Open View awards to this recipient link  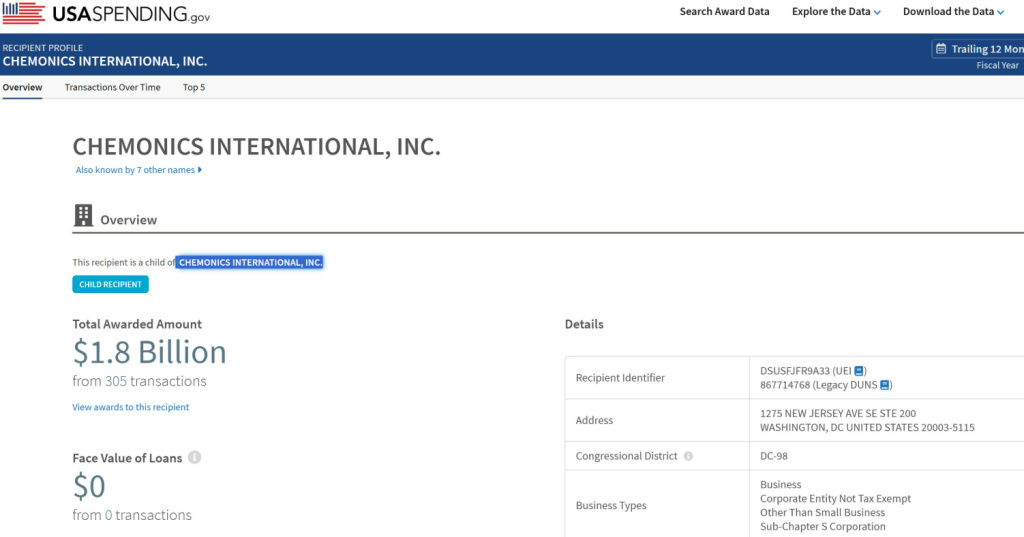tap(130, 407)
